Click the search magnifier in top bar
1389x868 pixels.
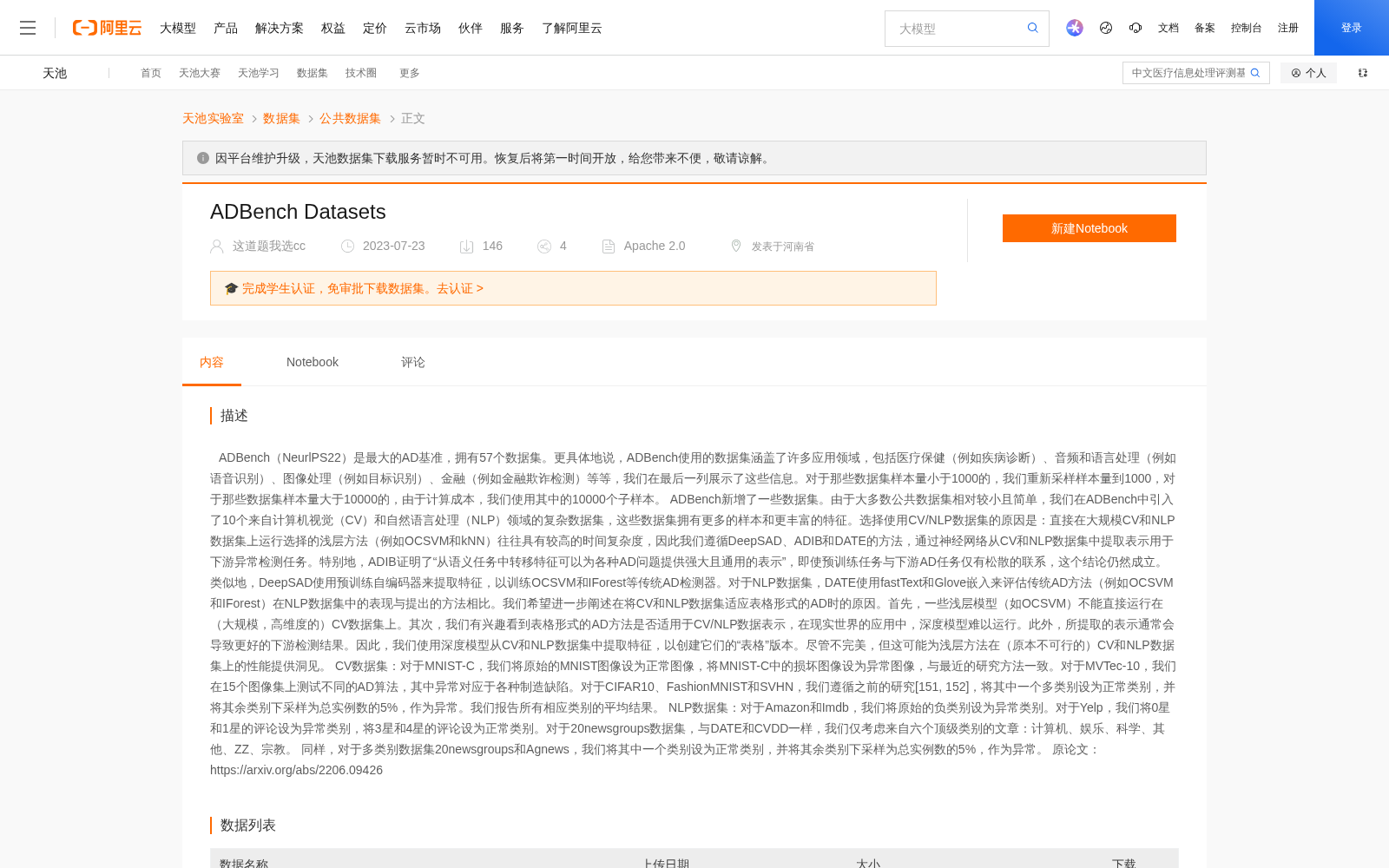(1033, 28)
